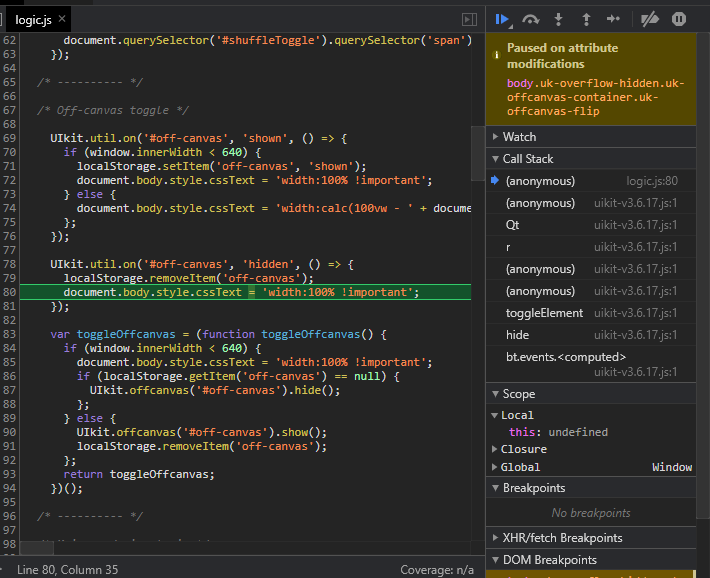
Task: Select the hide stack frame
Action: pos(591,335)
